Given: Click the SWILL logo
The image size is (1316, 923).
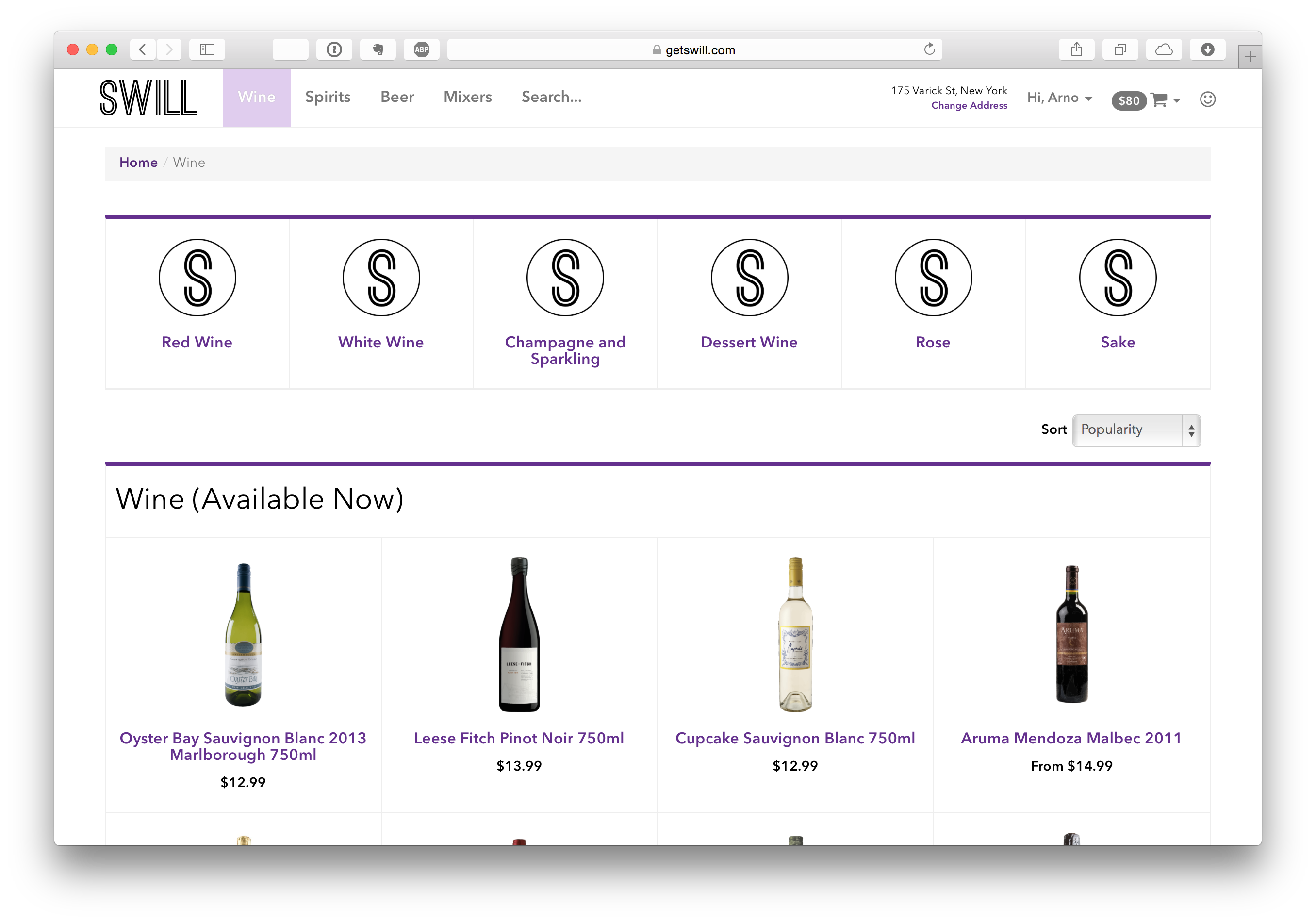Looking at the screenshot, I should coord(148,98).
